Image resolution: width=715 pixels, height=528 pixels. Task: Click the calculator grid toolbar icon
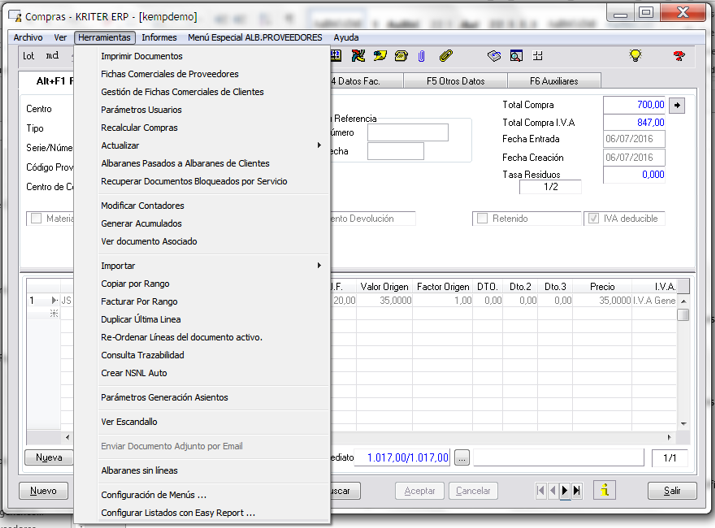pyautogui.click(x=336, y=56)
